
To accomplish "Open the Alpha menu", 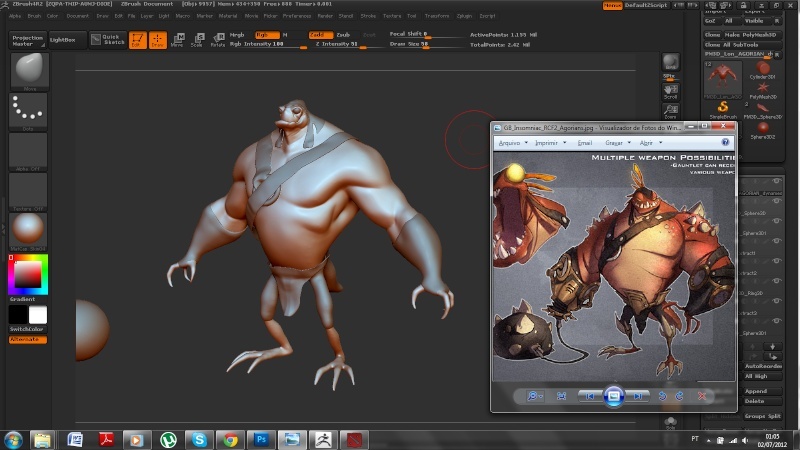I will (15, 16).
